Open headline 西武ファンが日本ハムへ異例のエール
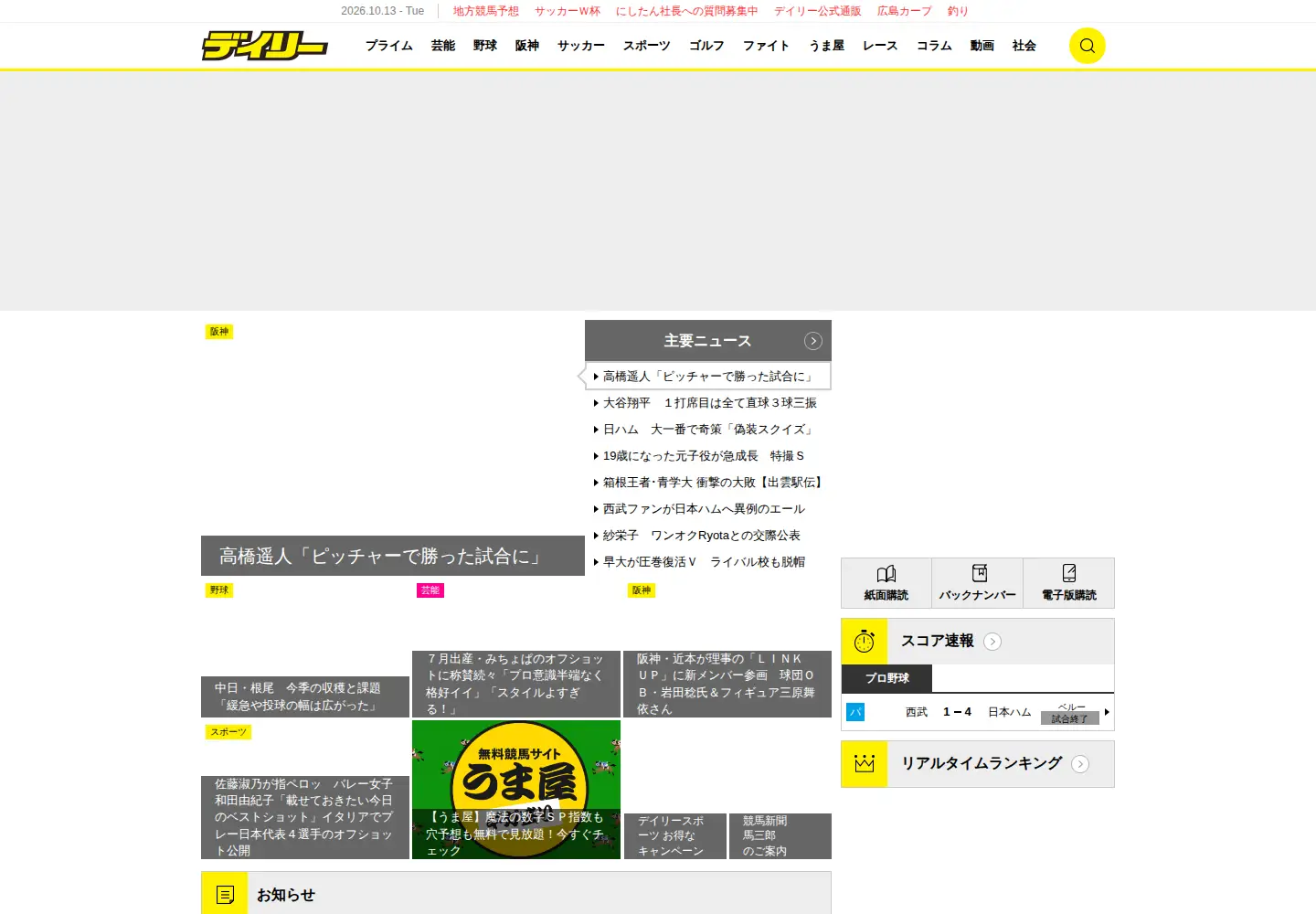Screen dimensions: 1316x914 point(704,509)
